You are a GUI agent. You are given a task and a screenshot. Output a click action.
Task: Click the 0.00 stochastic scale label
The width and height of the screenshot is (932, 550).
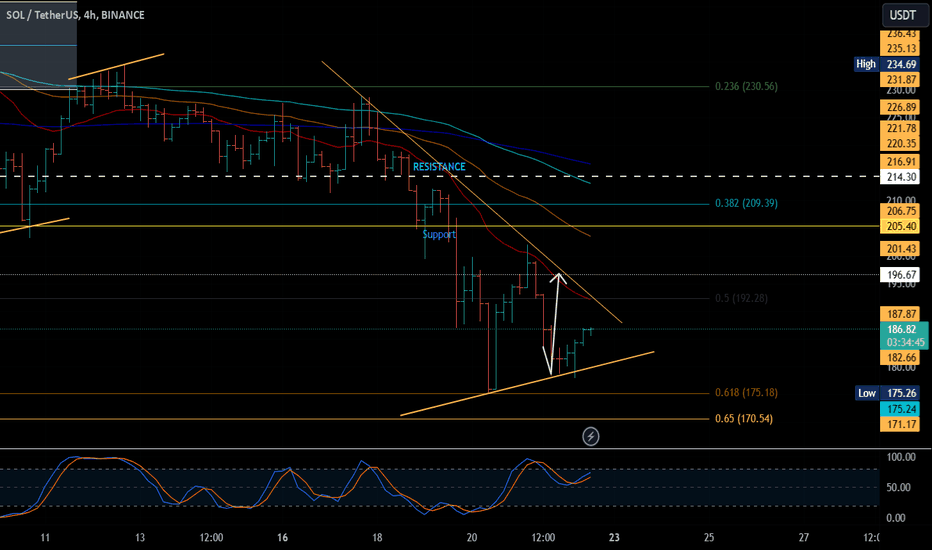point(896,518)
